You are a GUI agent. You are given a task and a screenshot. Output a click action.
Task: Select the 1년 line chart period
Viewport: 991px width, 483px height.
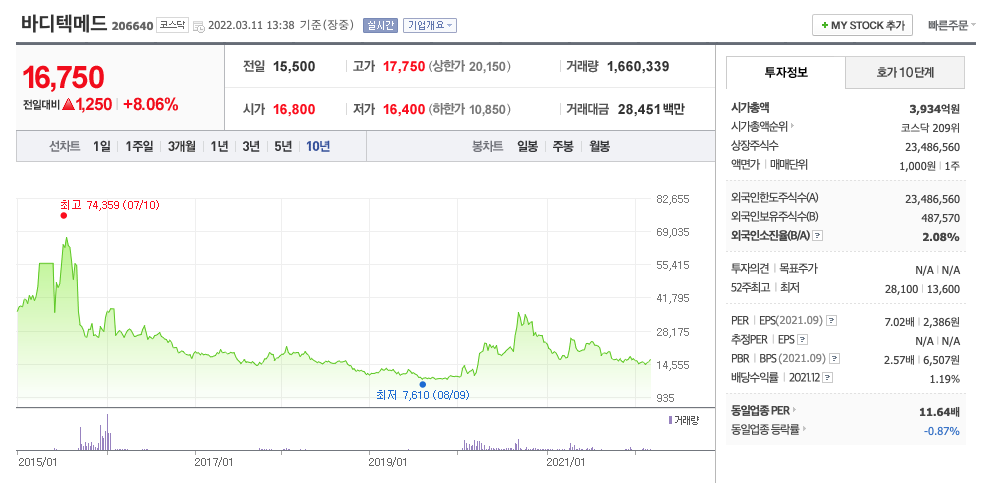tap(219, 147)
